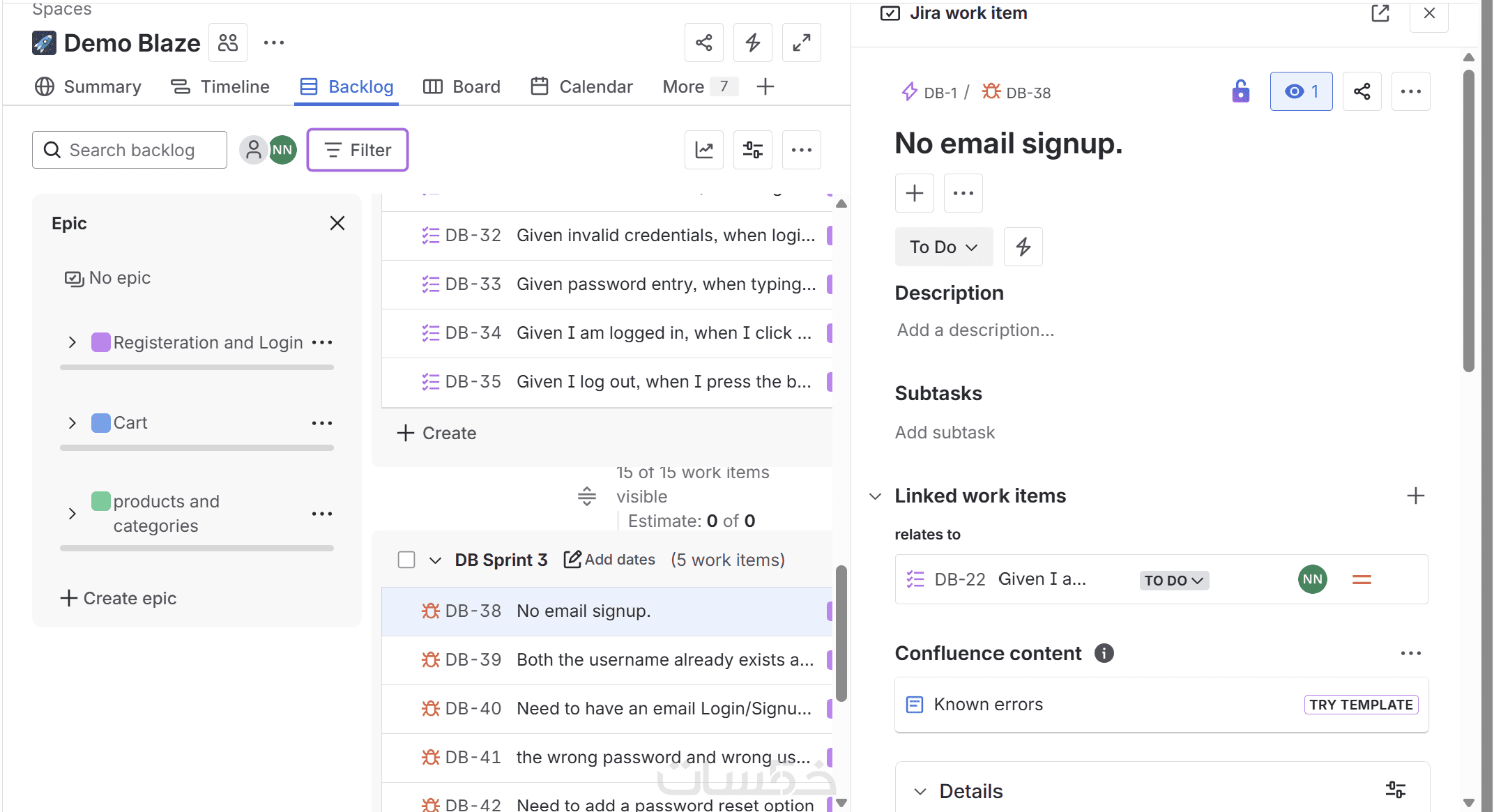
Task: Open the To Do status dropdown
Action: pos(943,247)
